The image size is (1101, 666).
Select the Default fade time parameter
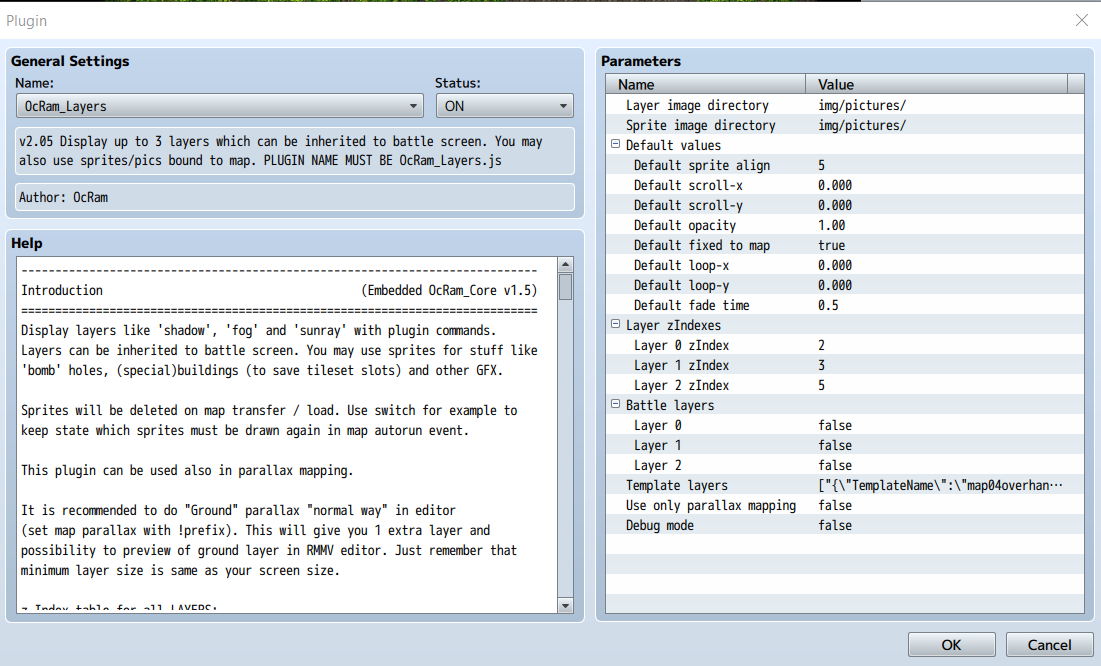click(x=845, y=305)
